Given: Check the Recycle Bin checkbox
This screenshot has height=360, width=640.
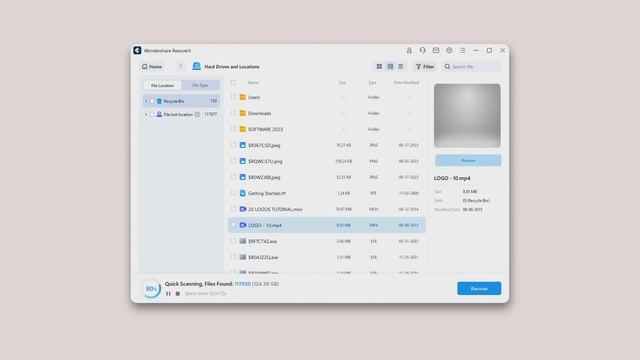Looking at the screenshot, I should (152, 101).
